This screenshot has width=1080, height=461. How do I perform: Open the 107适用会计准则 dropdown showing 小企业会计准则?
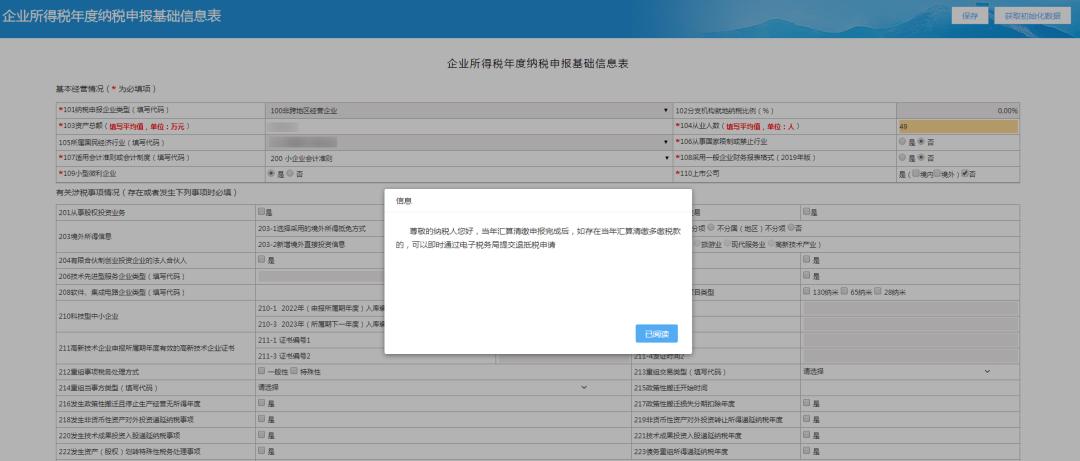(x=467, y=158)
